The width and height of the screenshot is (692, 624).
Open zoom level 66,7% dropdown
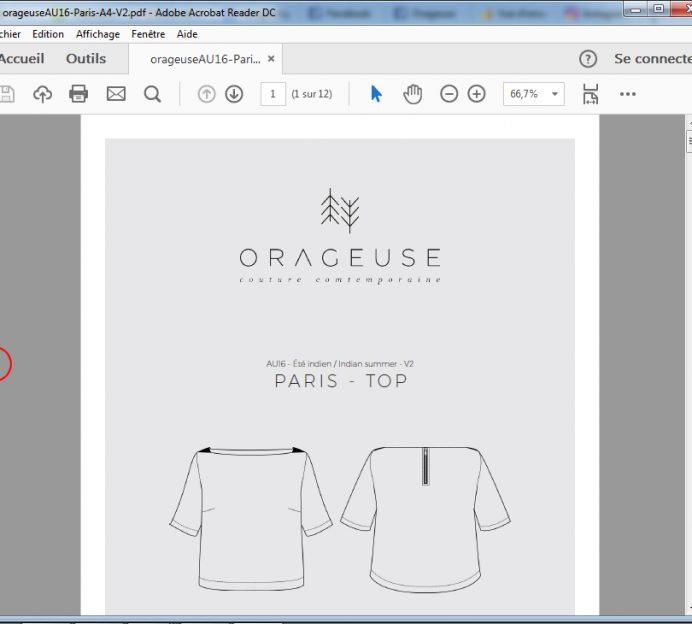click(x=534, y=94)
